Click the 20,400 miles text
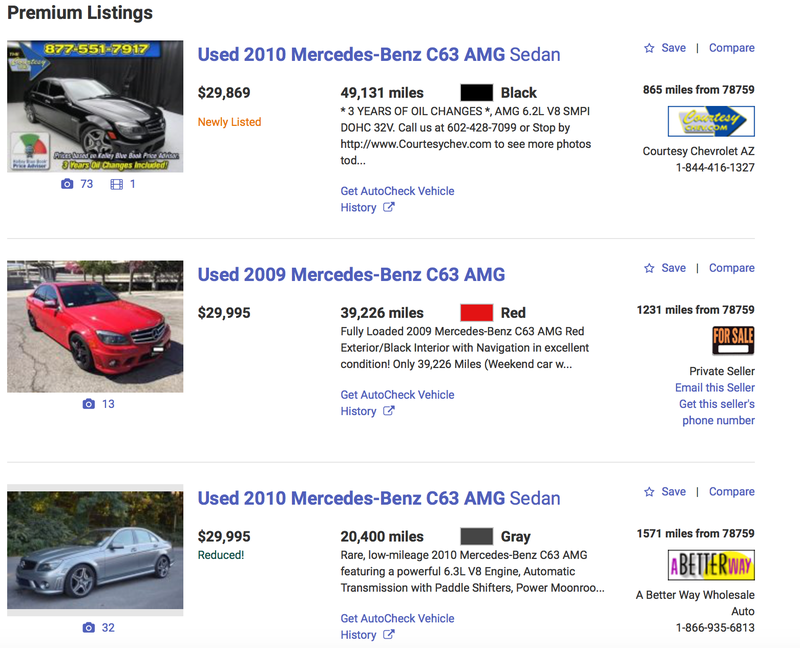Image resolution: width=800 pixels, height=648 pixels. (382, 536)
